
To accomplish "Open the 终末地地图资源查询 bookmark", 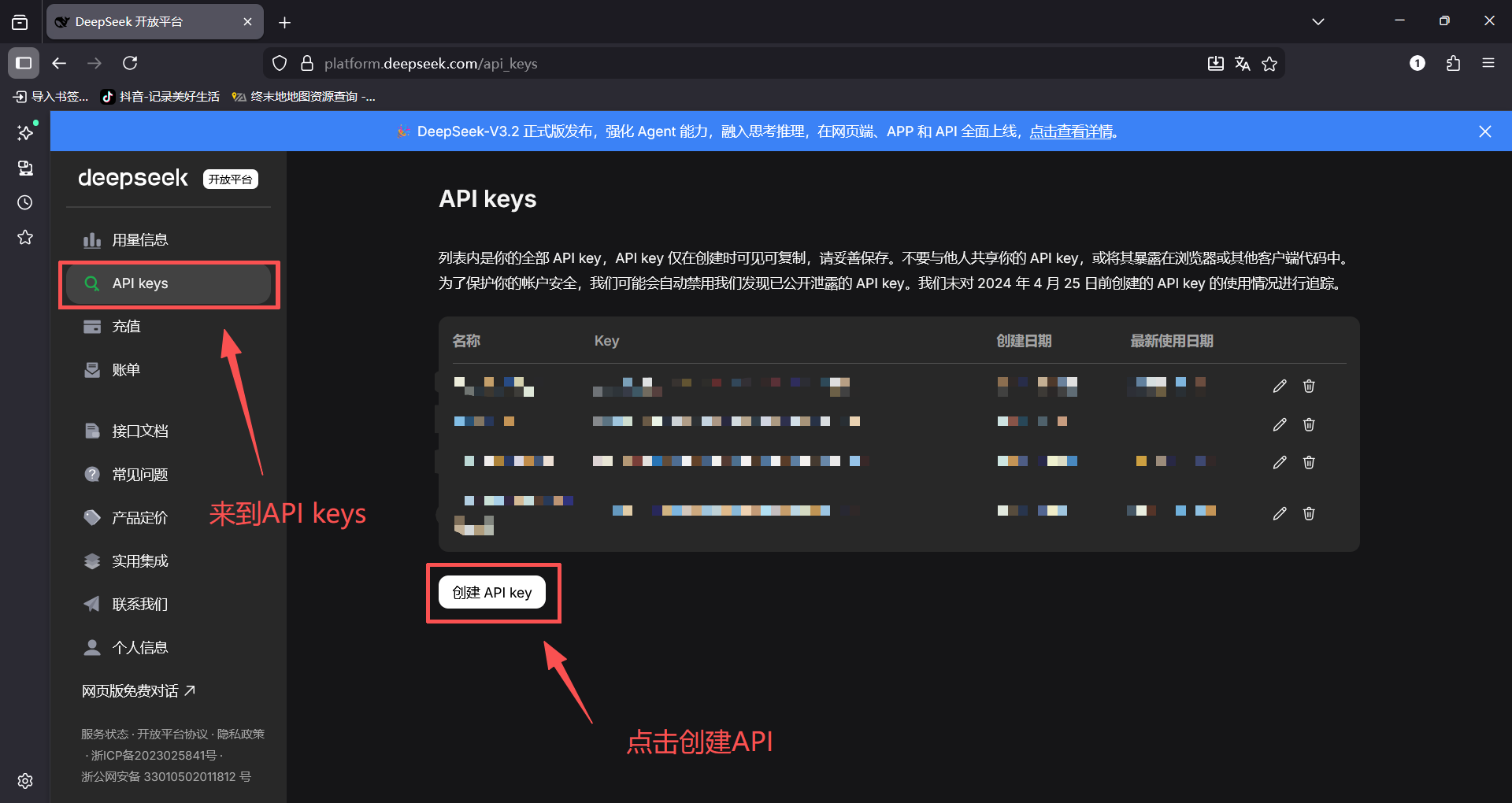I will 303,97.
